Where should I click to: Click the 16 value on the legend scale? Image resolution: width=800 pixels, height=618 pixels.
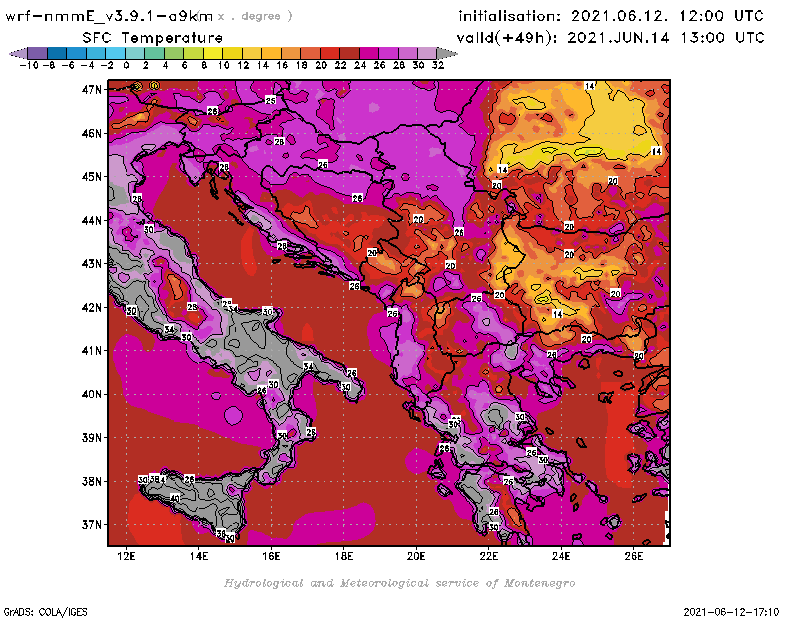click(282, 65)
